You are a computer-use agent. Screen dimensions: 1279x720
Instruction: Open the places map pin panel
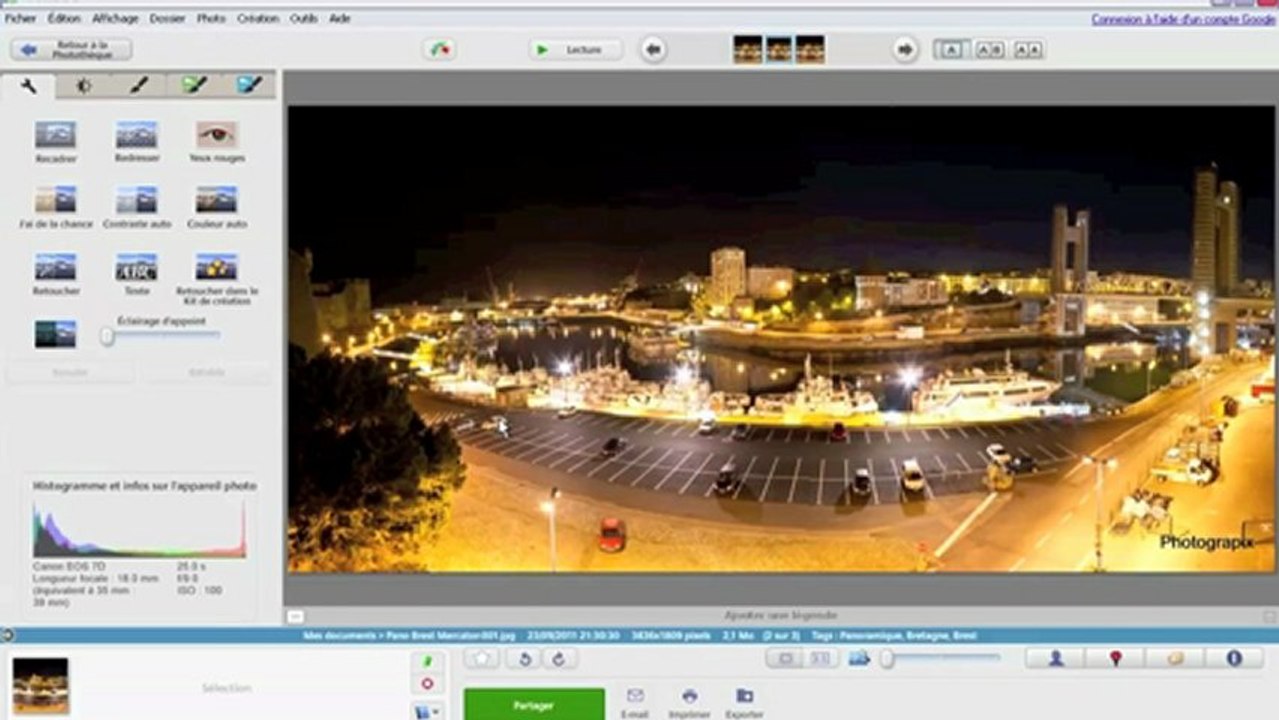click(1115, 658)
